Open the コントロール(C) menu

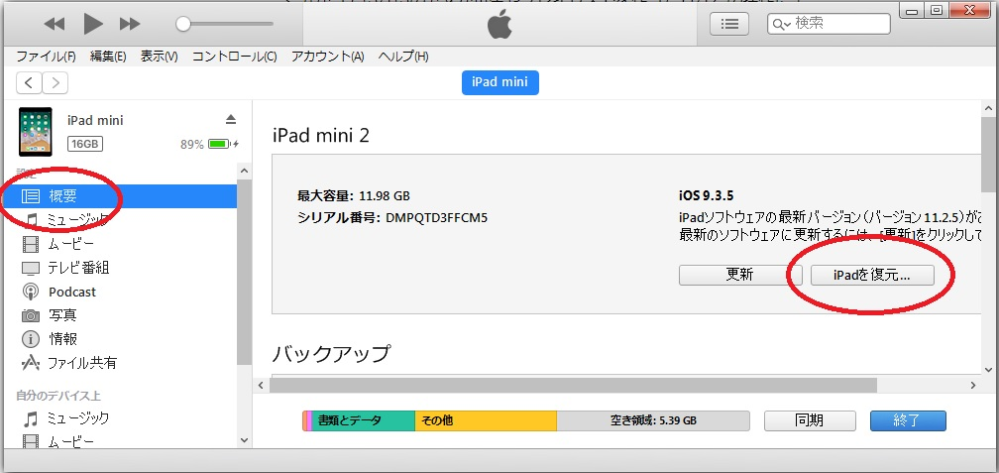[x=234, y=57]
